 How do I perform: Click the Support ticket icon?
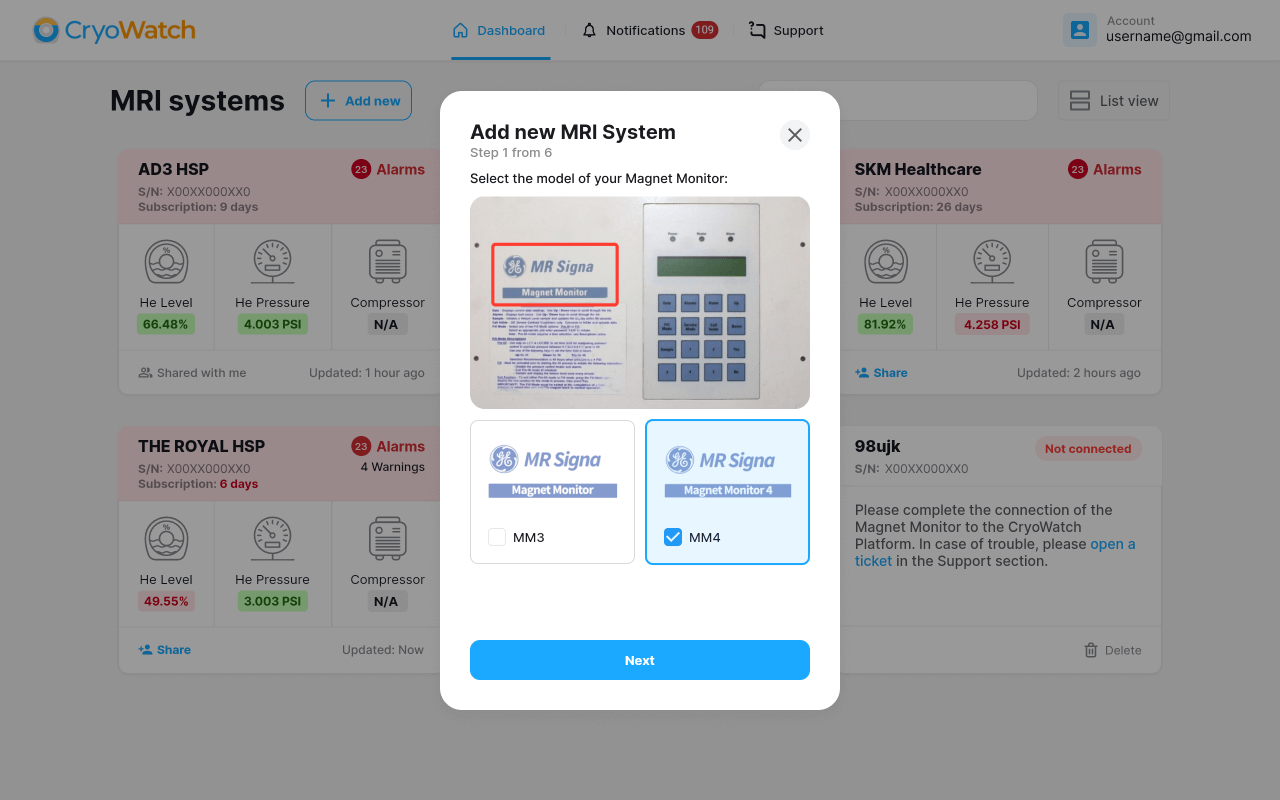[x=757, y=30]
